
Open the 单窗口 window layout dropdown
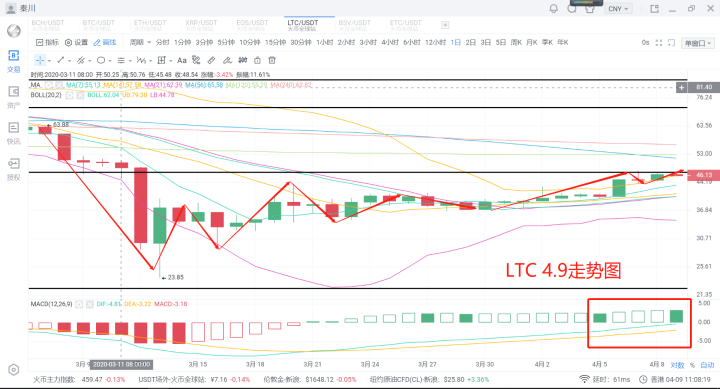[x=698, y=43]
